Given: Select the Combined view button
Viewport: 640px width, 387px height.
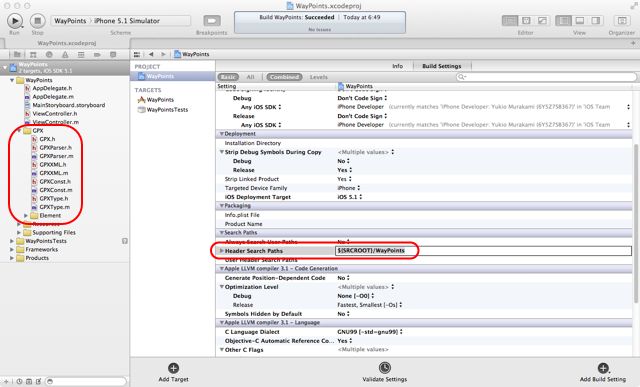Looking at the screenshot, I should point(284,77).
